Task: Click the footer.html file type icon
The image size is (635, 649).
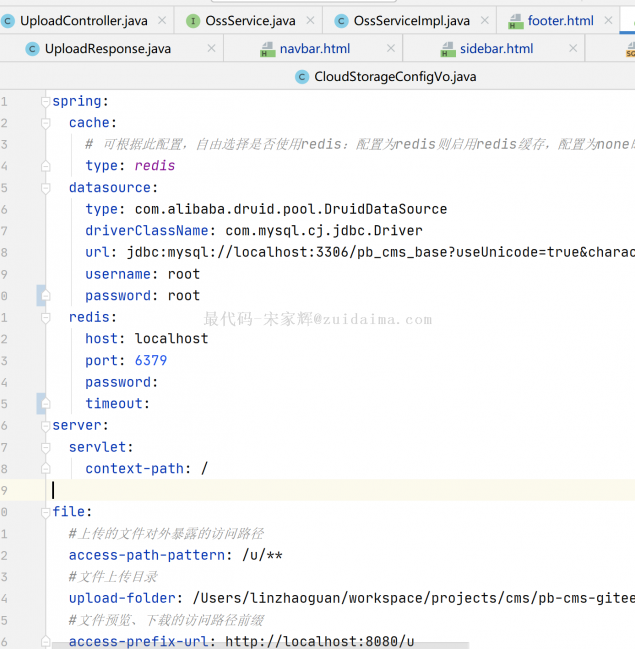Action: coord(515,21)
